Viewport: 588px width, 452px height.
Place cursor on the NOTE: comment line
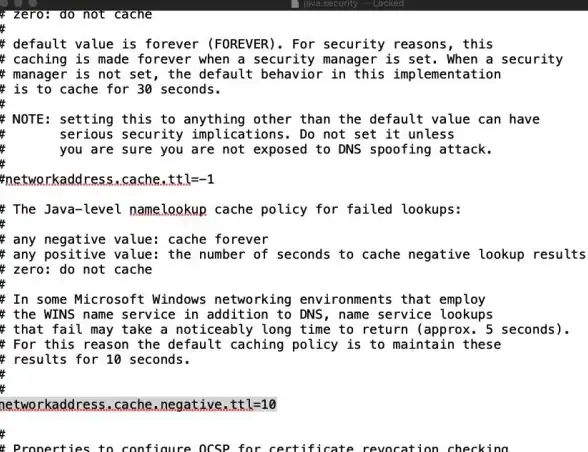point(270,119)
